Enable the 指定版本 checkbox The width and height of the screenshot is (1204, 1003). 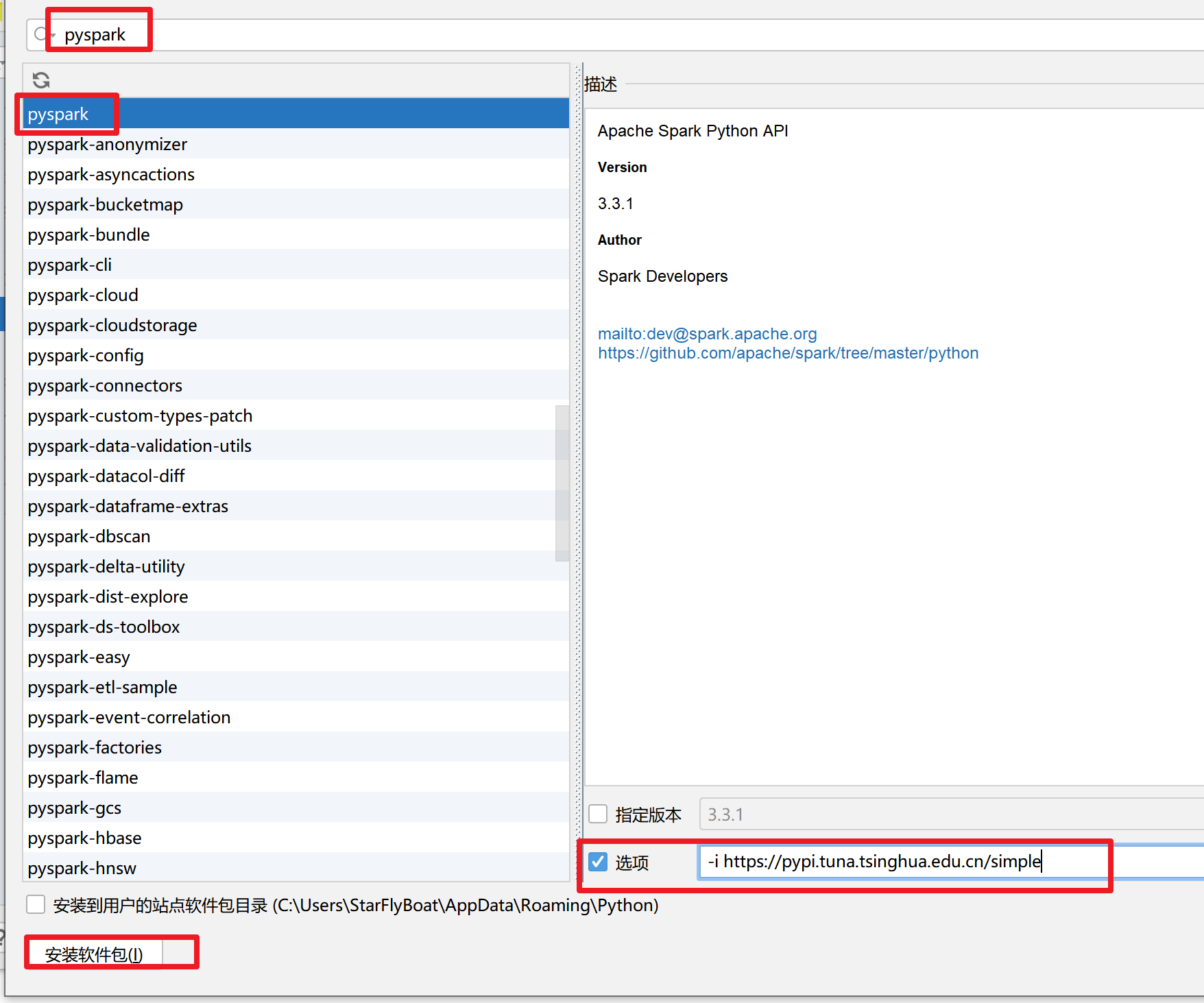click(x=598, y=814)
